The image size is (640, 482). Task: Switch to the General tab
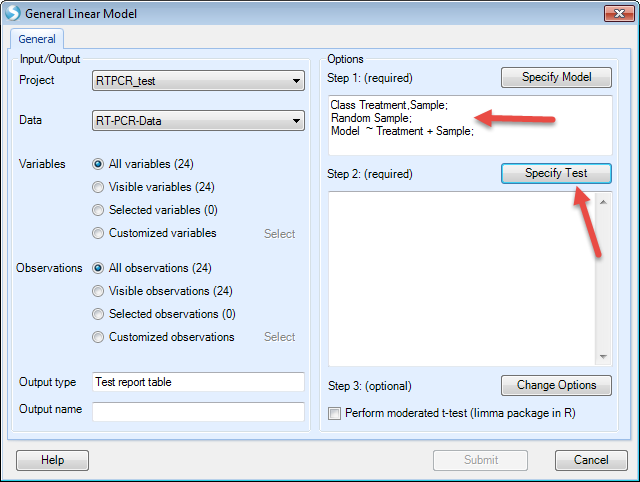coord(37,39)
